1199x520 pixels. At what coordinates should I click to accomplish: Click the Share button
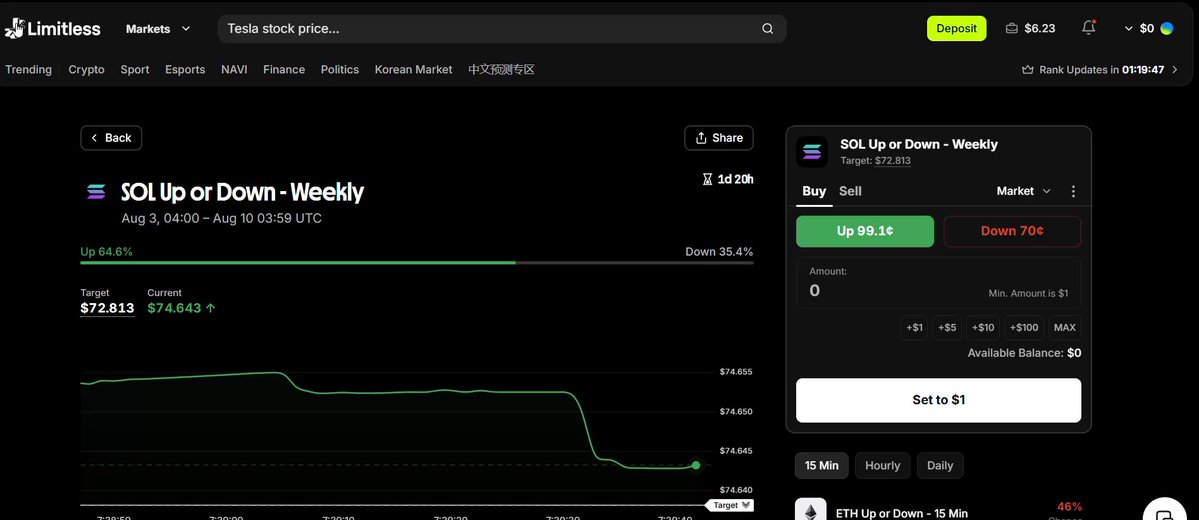[x=719, y=138]
